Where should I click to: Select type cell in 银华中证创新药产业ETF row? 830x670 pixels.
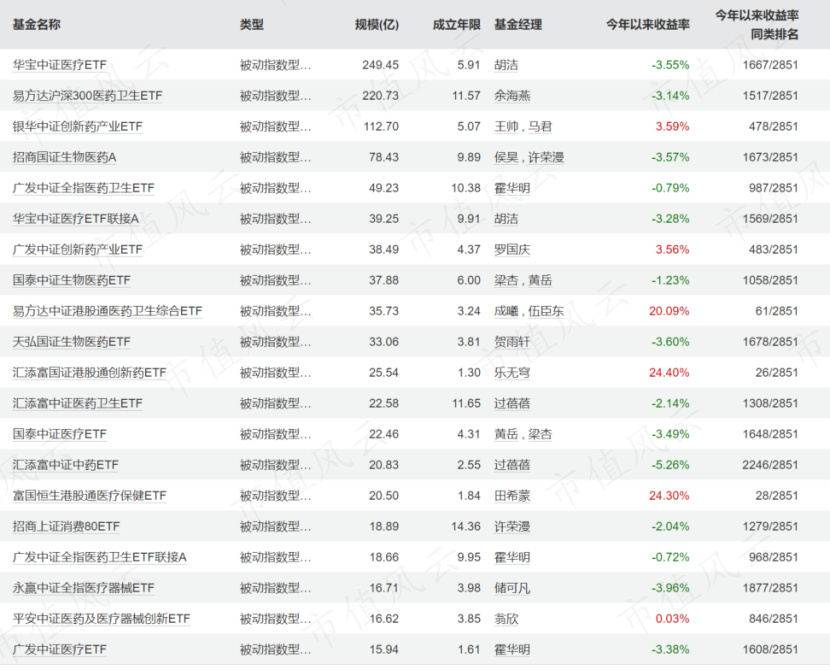275,126
